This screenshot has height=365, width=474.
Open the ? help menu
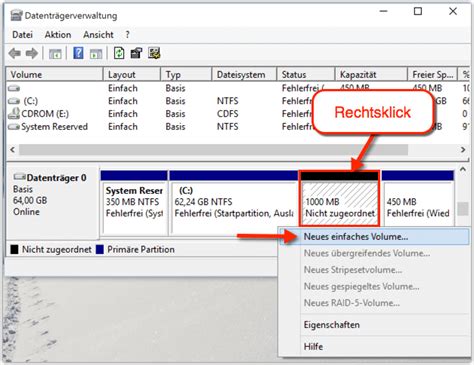coord(127,35)
